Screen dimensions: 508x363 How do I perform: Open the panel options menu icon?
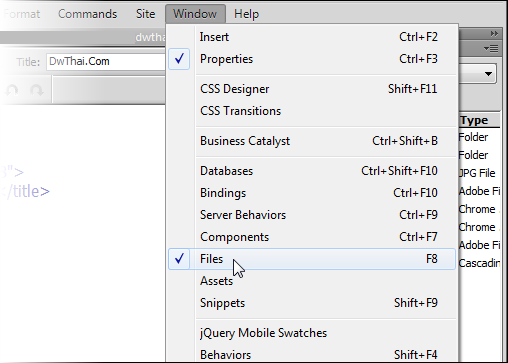click(491, 49)
